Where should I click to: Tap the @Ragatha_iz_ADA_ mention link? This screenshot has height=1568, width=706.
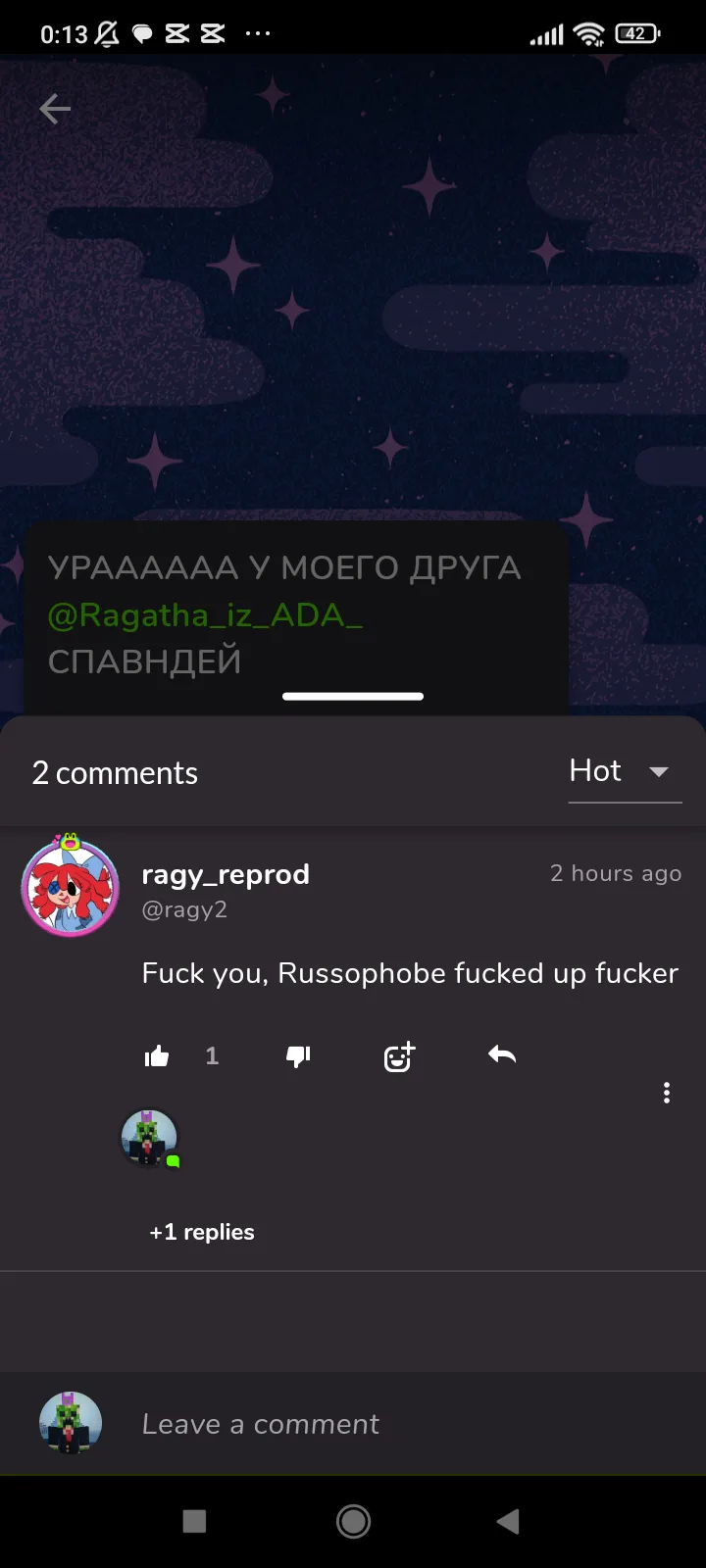click(205, 614)
